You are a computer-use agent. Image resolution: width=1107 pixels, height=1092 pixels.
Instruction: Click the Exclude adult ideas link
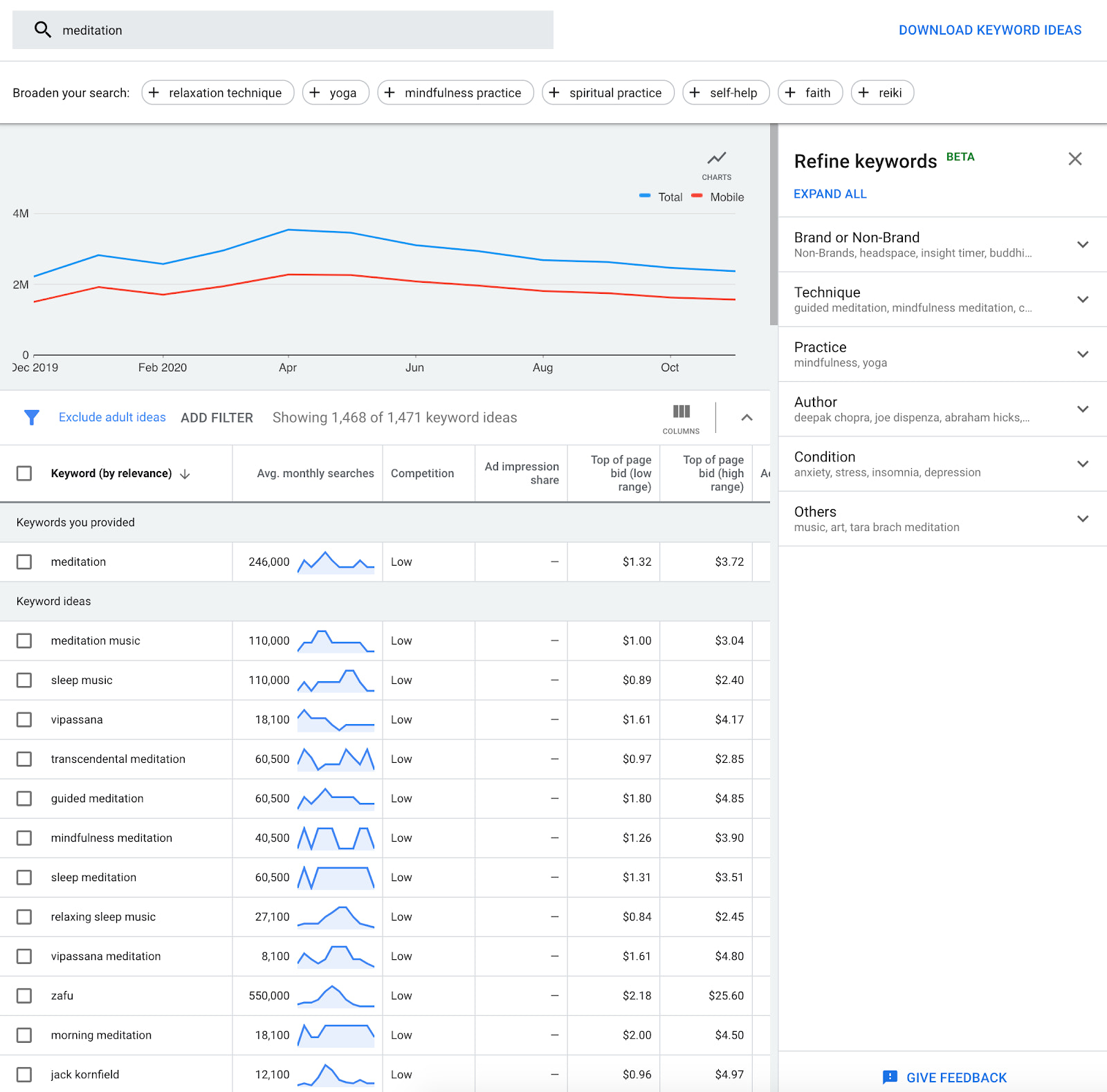[x=111, y=417]
